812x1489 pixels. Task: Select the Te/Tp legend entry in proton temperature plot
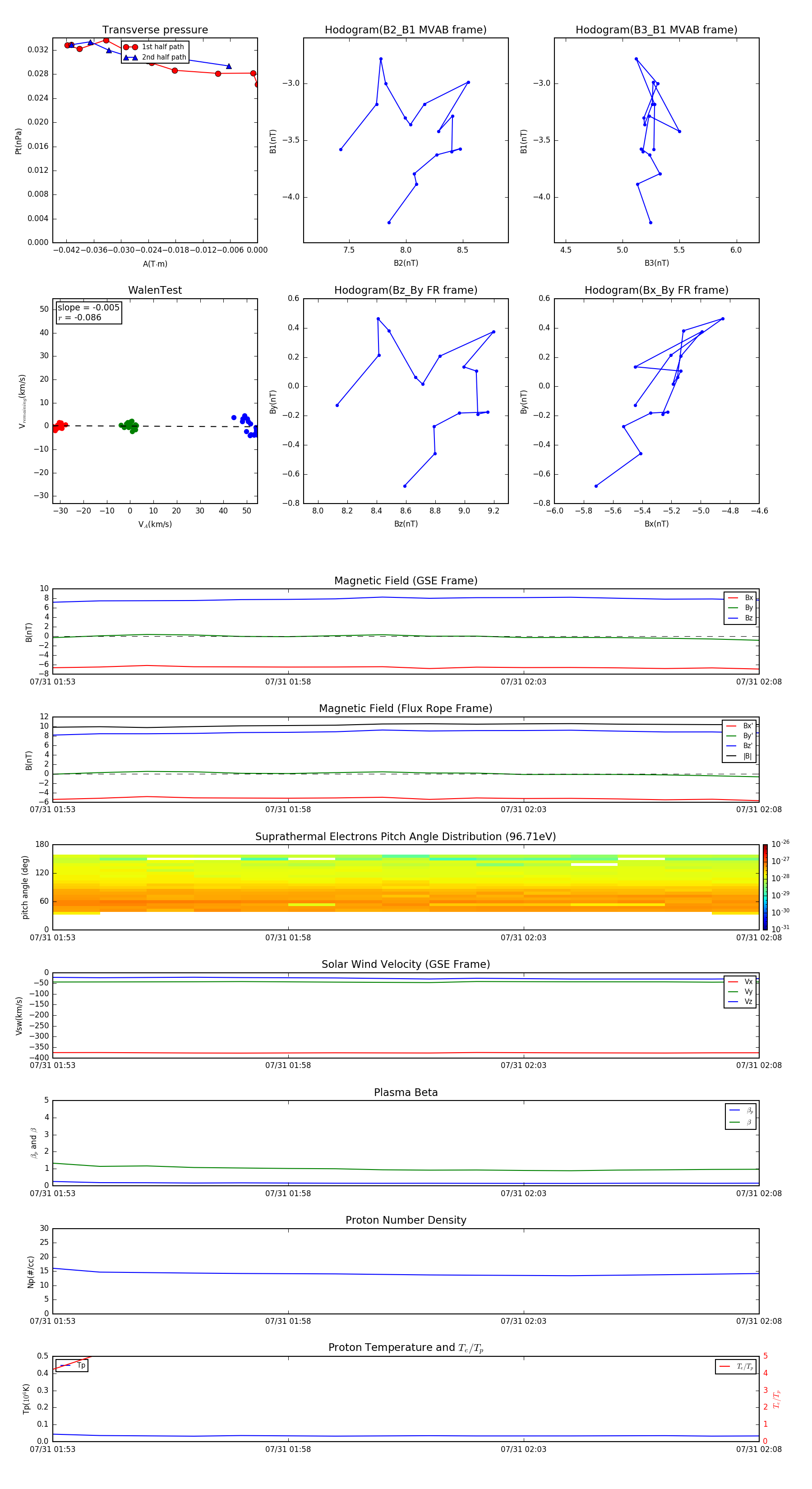[x=736, y=1366]
